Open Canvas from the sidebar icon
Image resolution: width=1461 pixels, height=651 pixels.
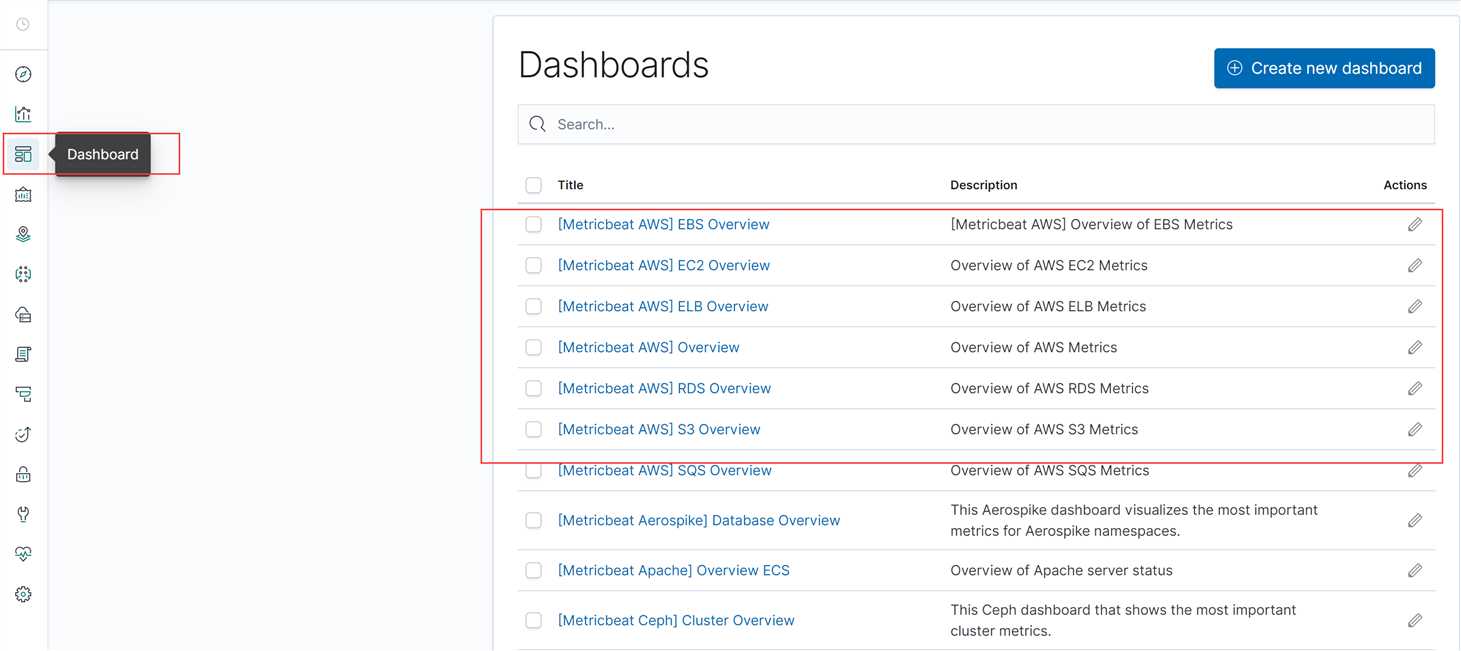coord(23,194)
